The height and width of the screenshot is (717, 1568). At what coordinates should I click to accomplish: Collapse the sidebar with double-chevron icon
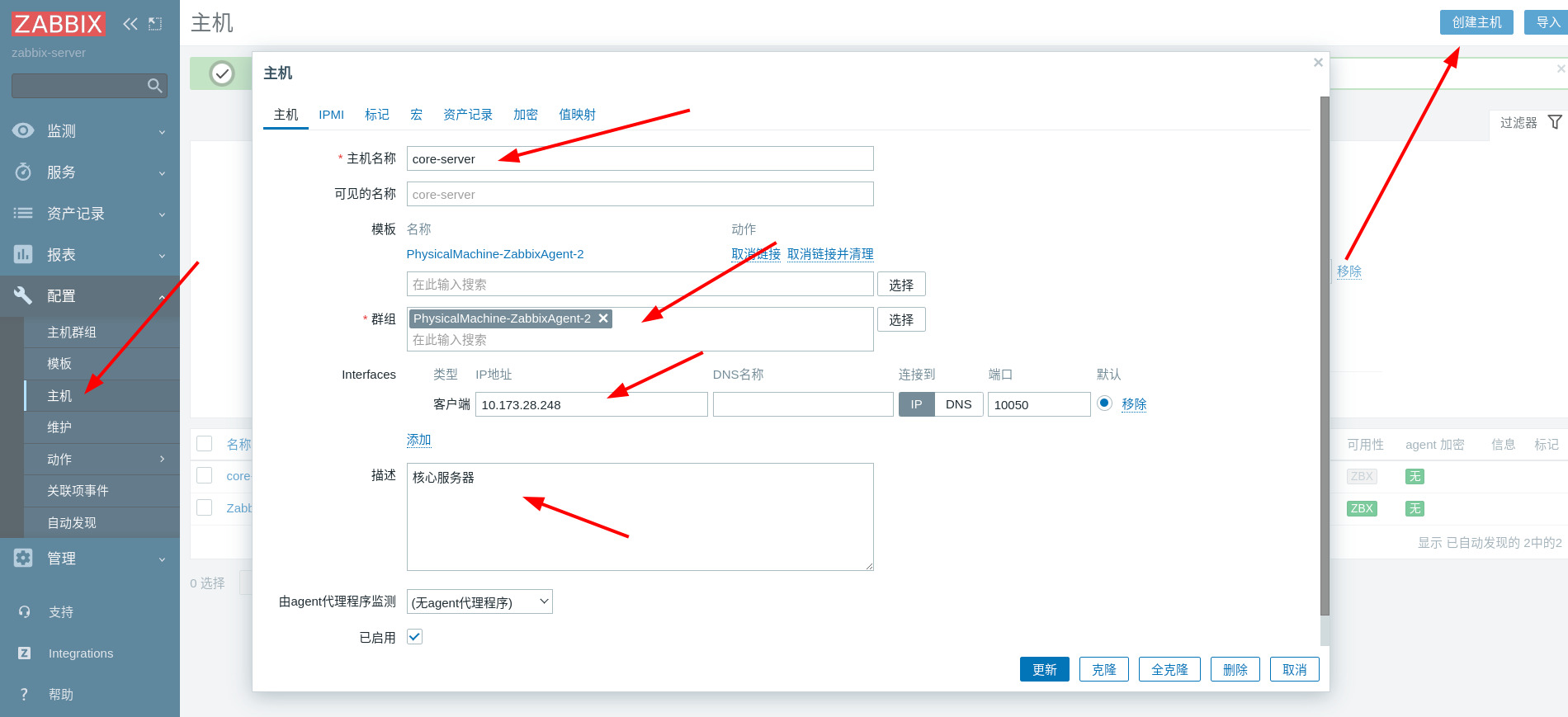pos(130,24)
